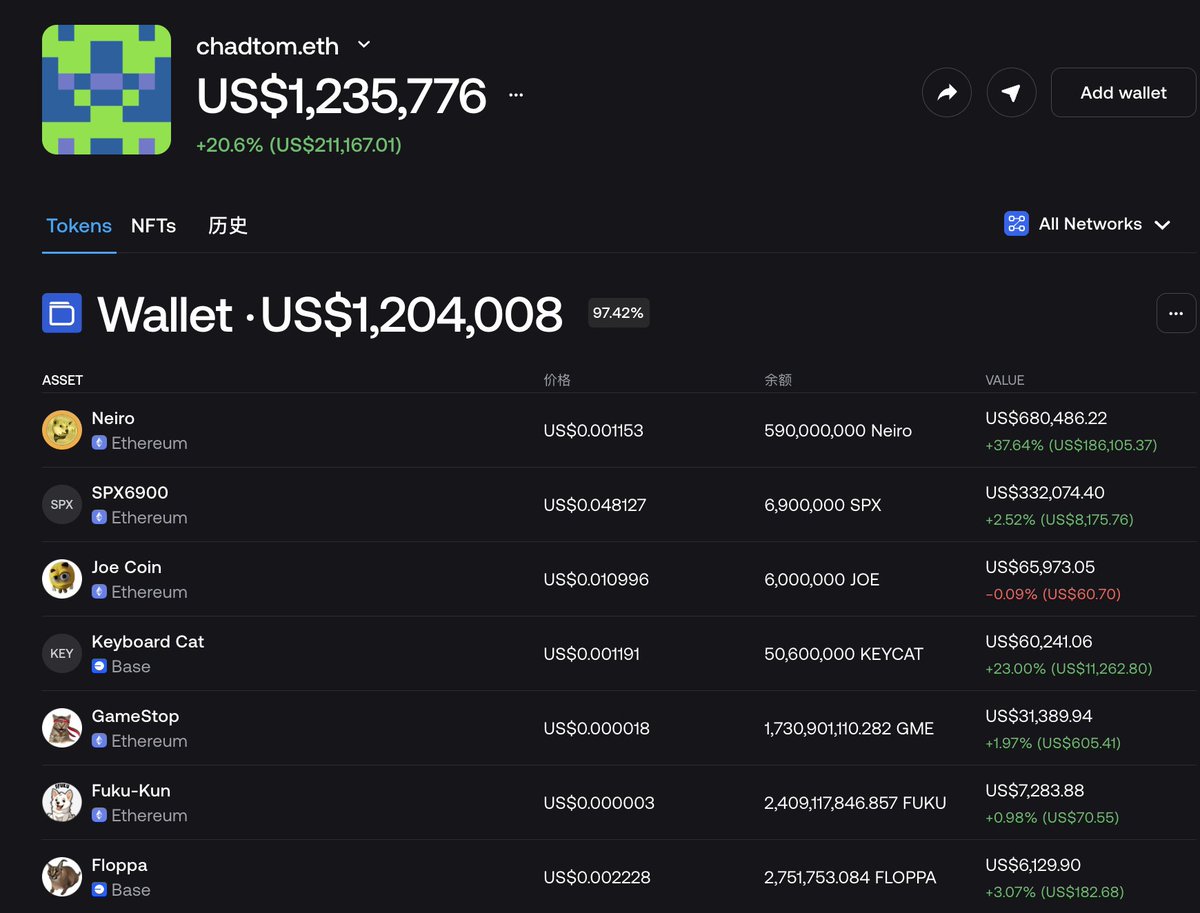Screen dimensions: 1200x913
Task: Click the KEY Keyboard Cat logo
Action: 62,654
